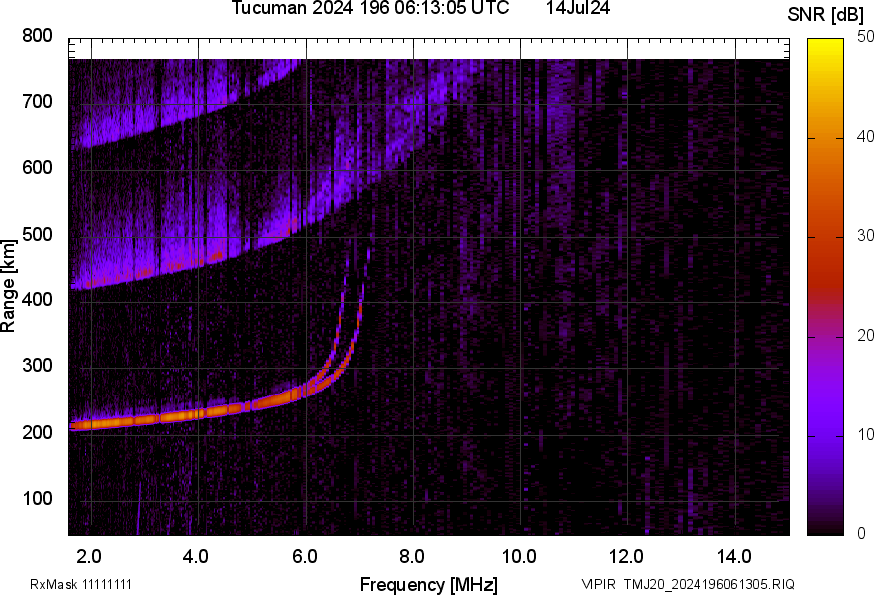Click the 'Range [km]' axis label

pos(8,286)
